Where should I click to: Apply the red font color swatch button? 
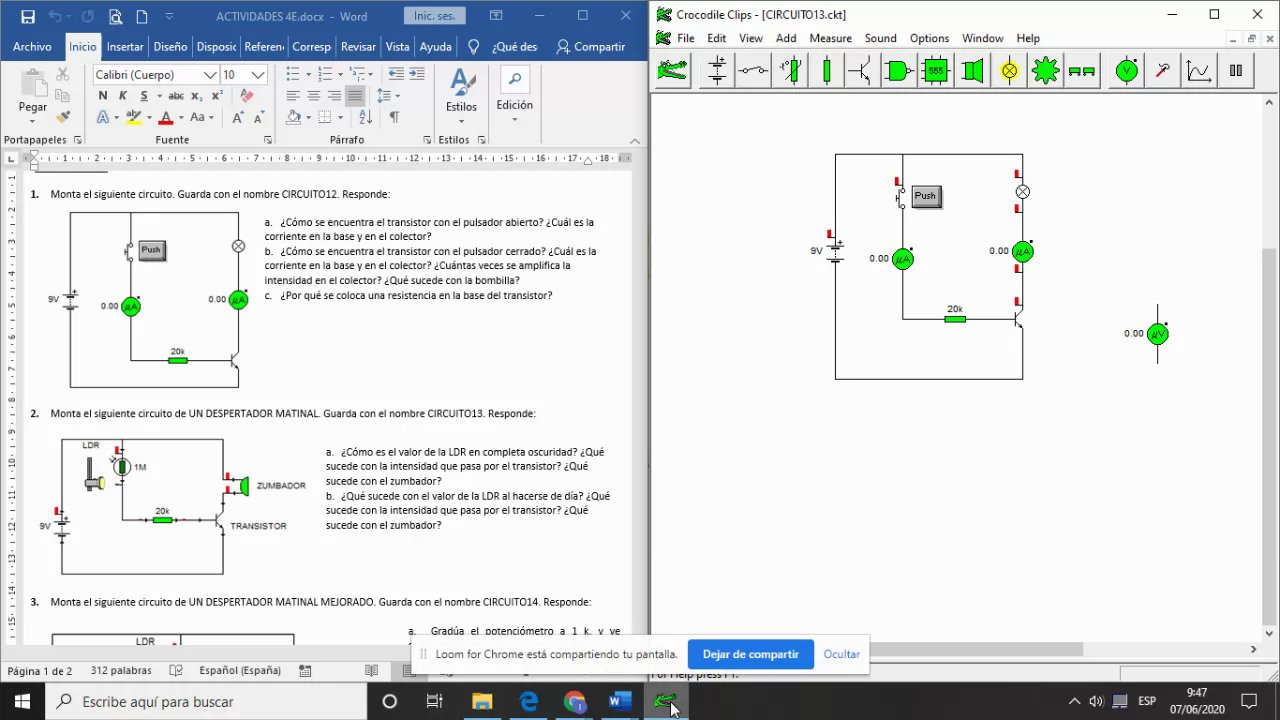(167, 117)
